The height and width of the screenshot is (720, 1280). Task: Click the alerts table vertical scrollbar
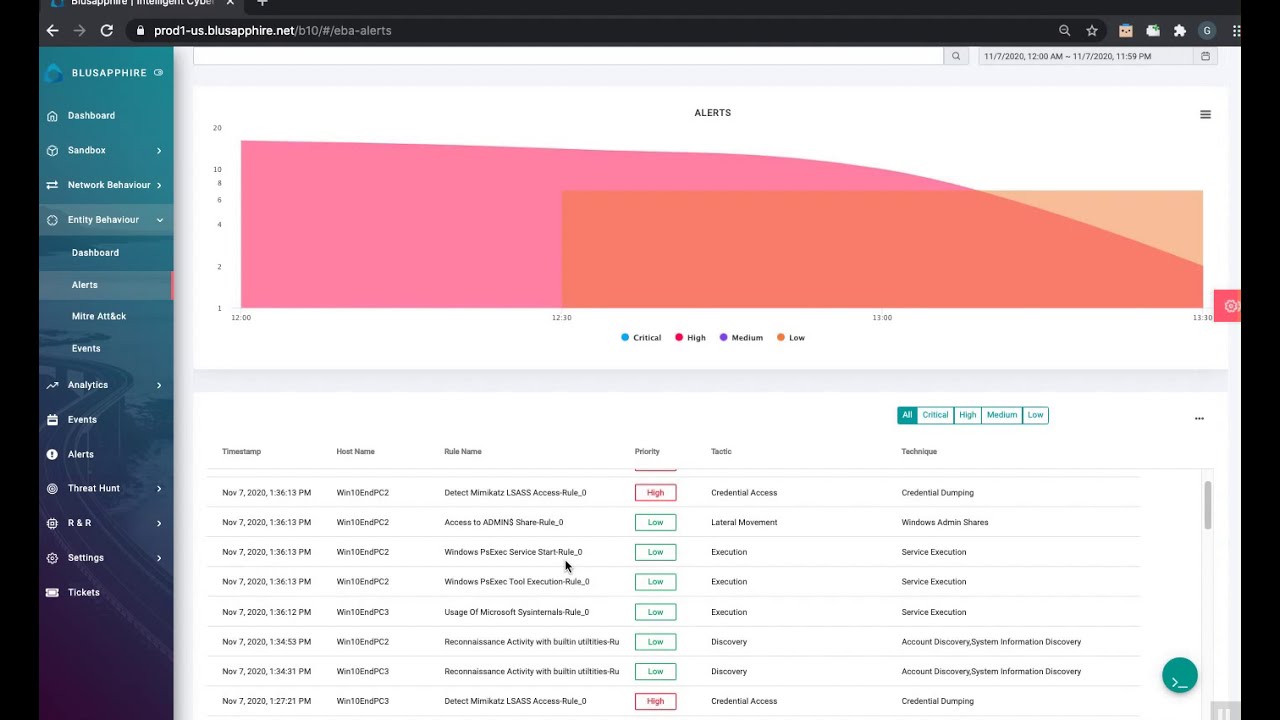(x=1208, y=506)
